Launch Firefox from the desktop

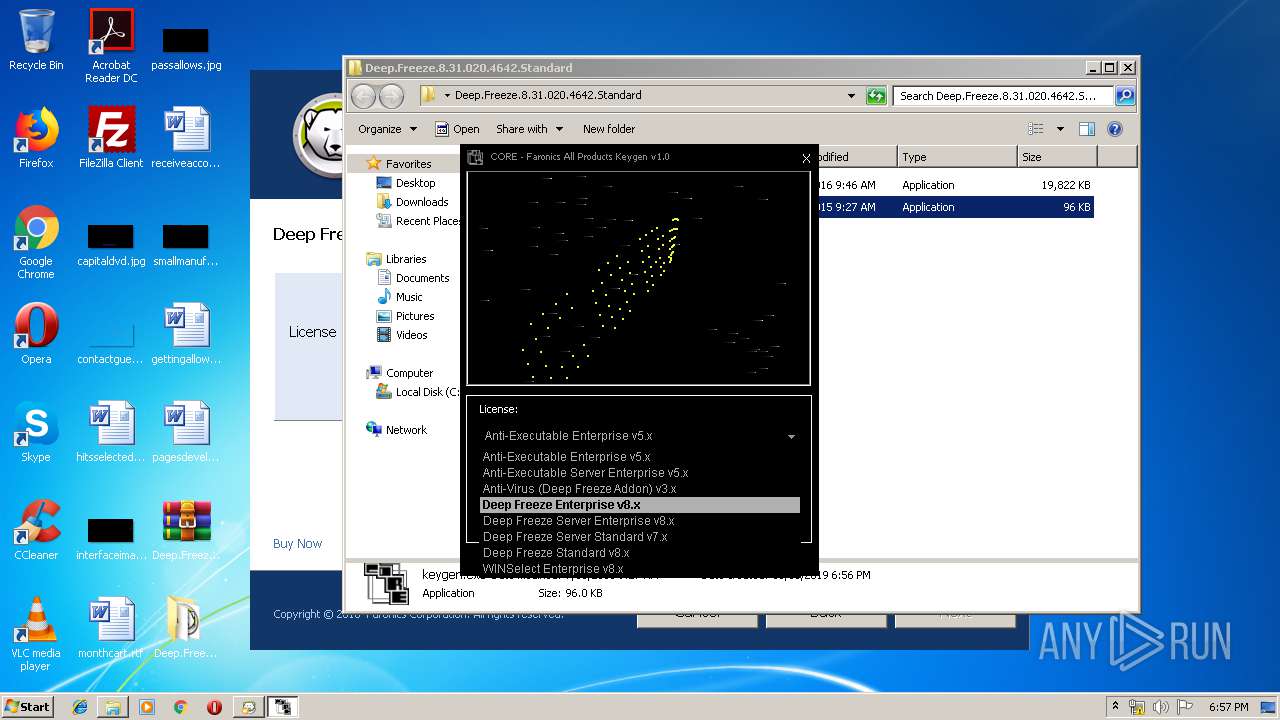tap(36, 138)
